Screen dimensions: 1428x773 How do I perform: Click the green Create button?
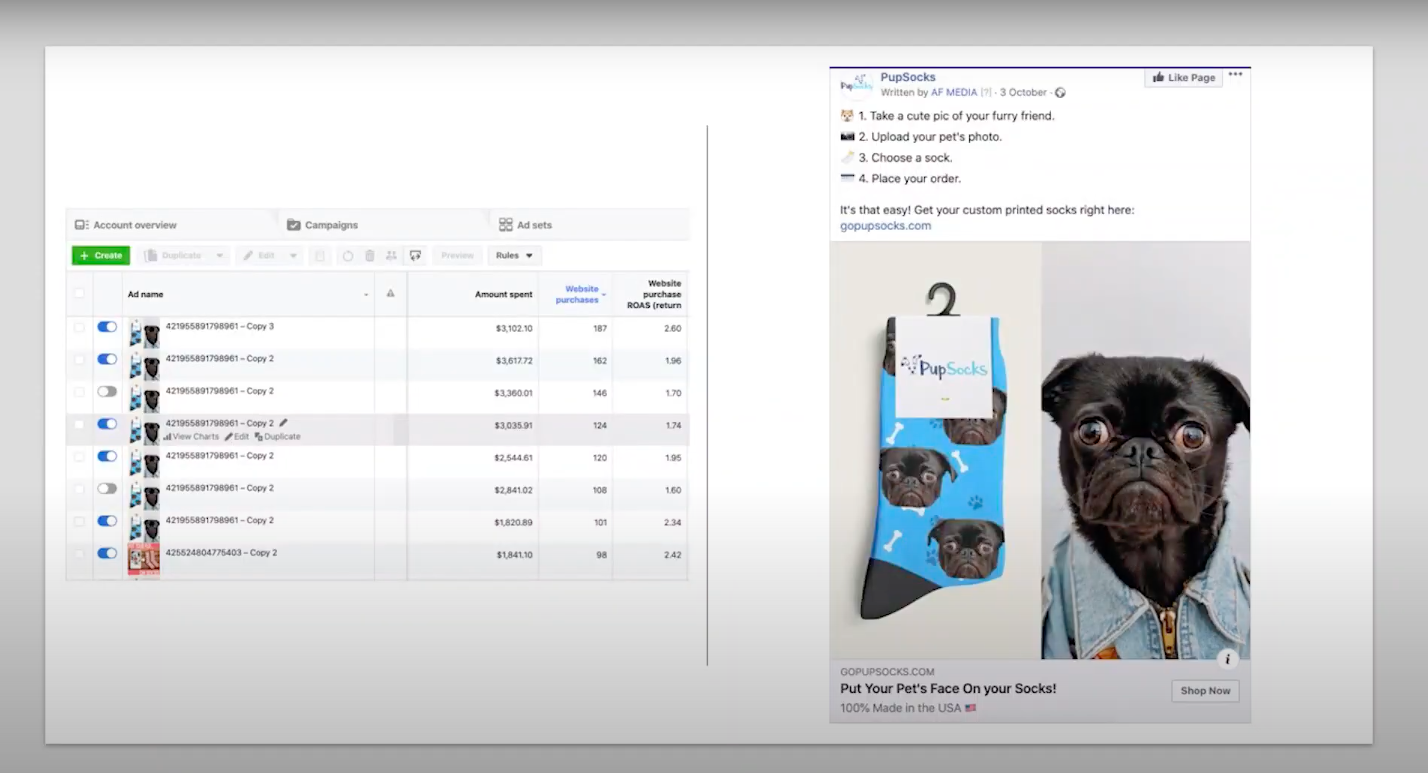coord(101,256)
